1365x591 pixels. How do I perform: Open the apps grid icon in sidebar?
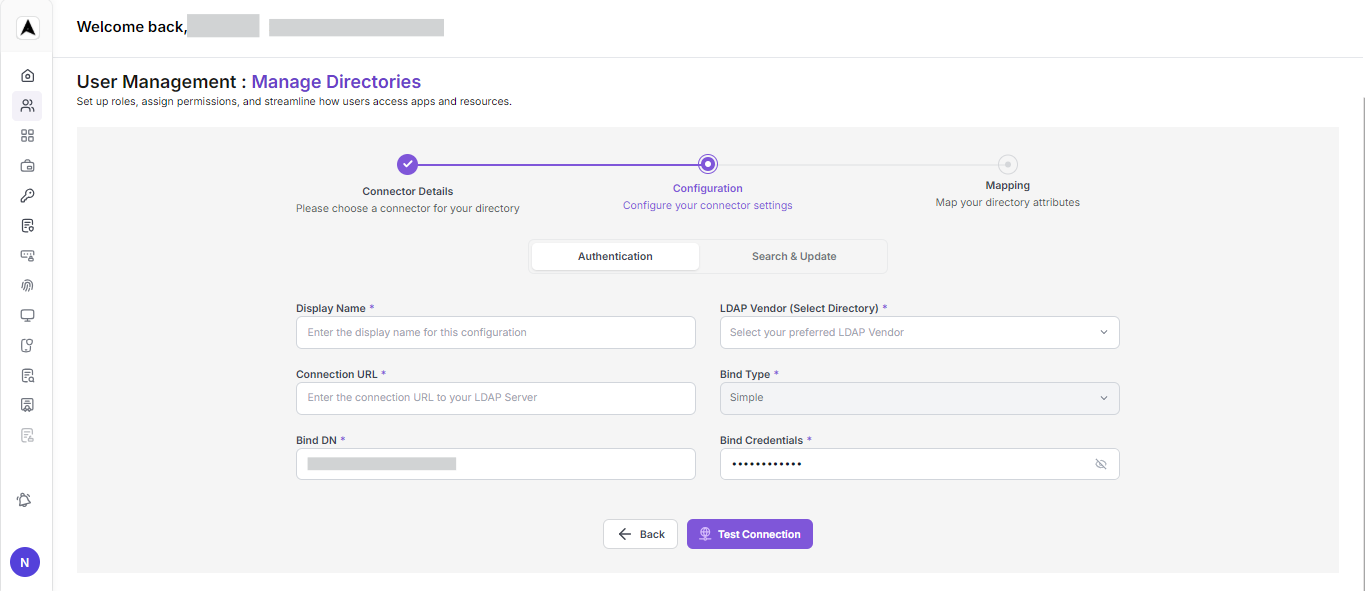(x=27, y=135)
